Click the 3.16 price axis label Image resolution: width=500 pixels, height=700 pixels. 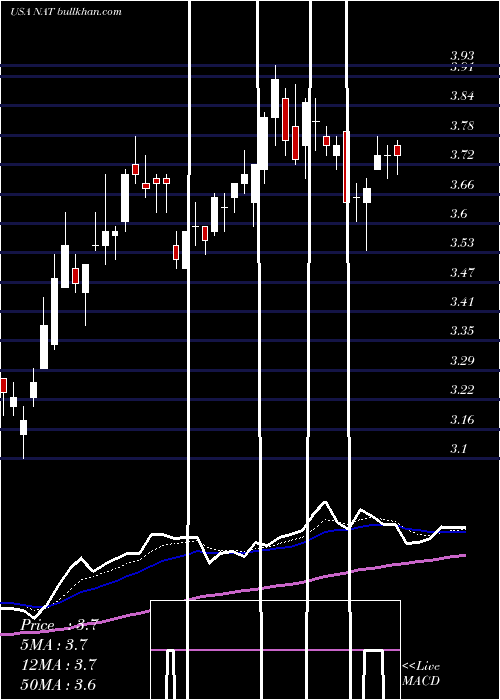[462, 420]
